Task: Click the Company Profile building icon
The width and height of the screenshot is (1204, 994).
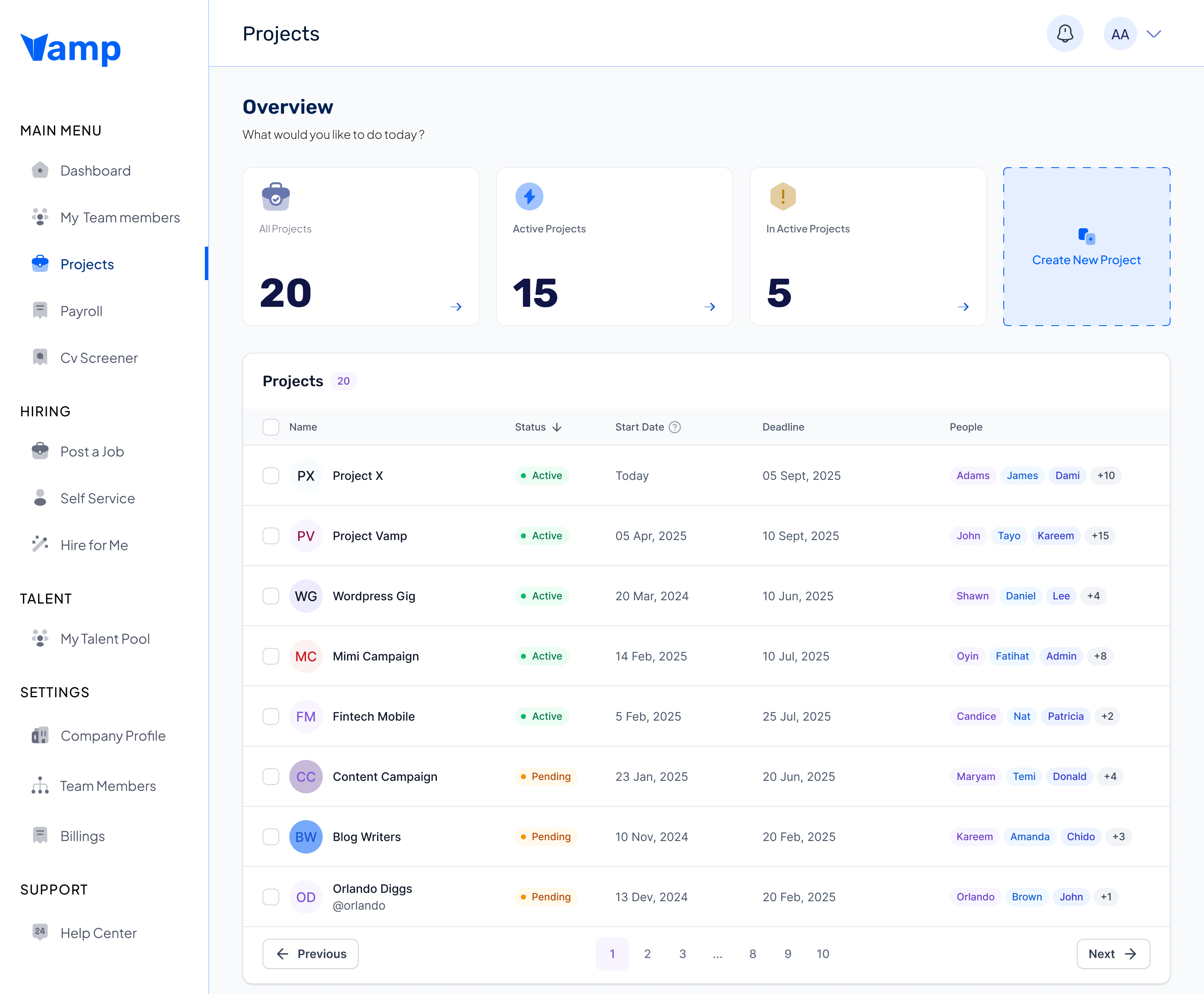Action: point(40,735)
